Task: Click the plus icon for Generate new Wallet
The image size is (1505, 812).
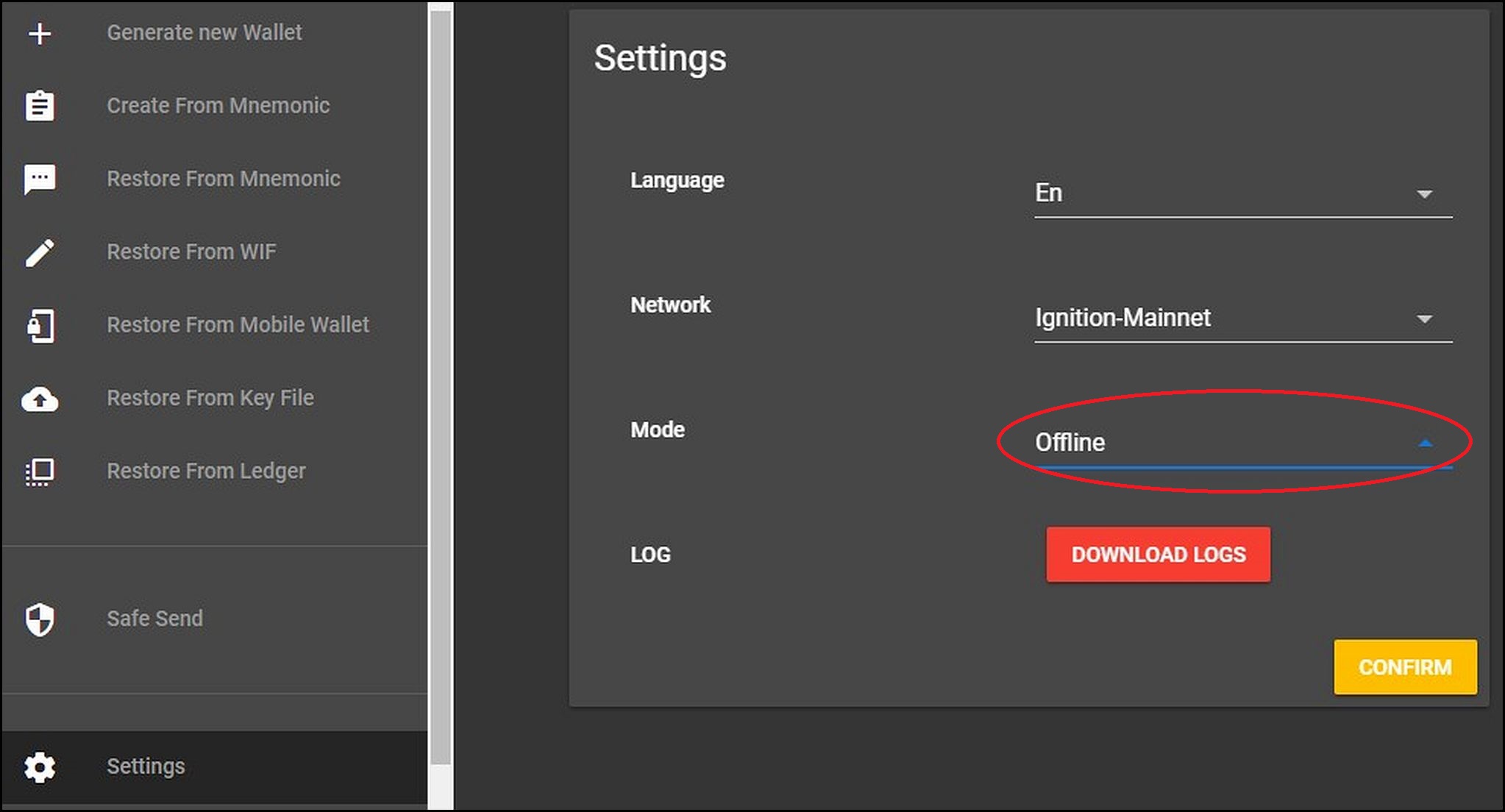Action: point(40,33)
